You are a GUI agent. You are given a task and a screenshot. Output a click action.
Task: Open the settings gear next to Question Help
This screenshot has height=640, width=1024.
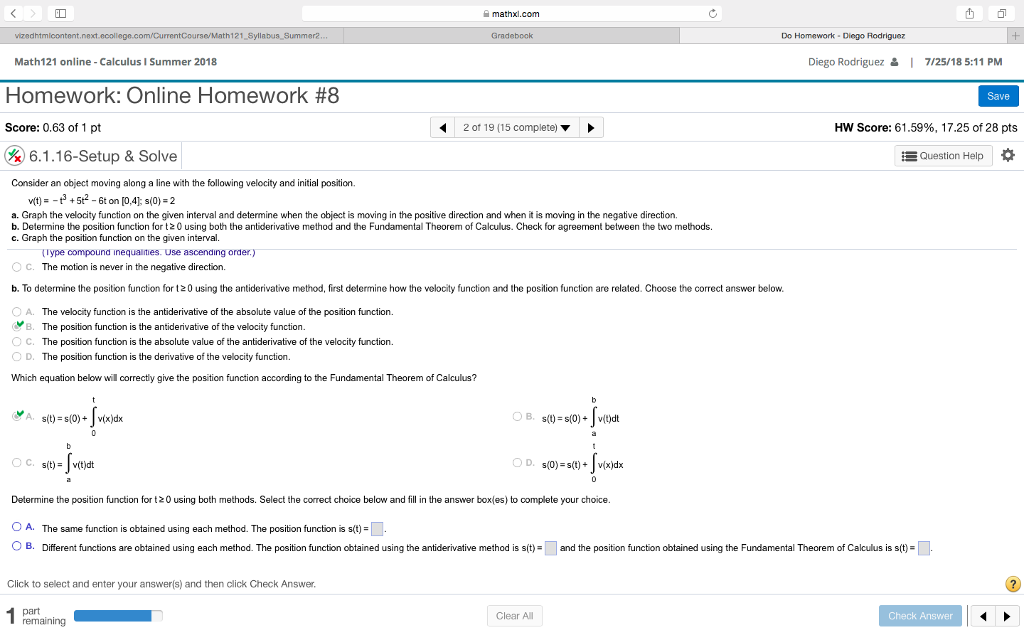pyautogui.click(x=1008, y=155)
